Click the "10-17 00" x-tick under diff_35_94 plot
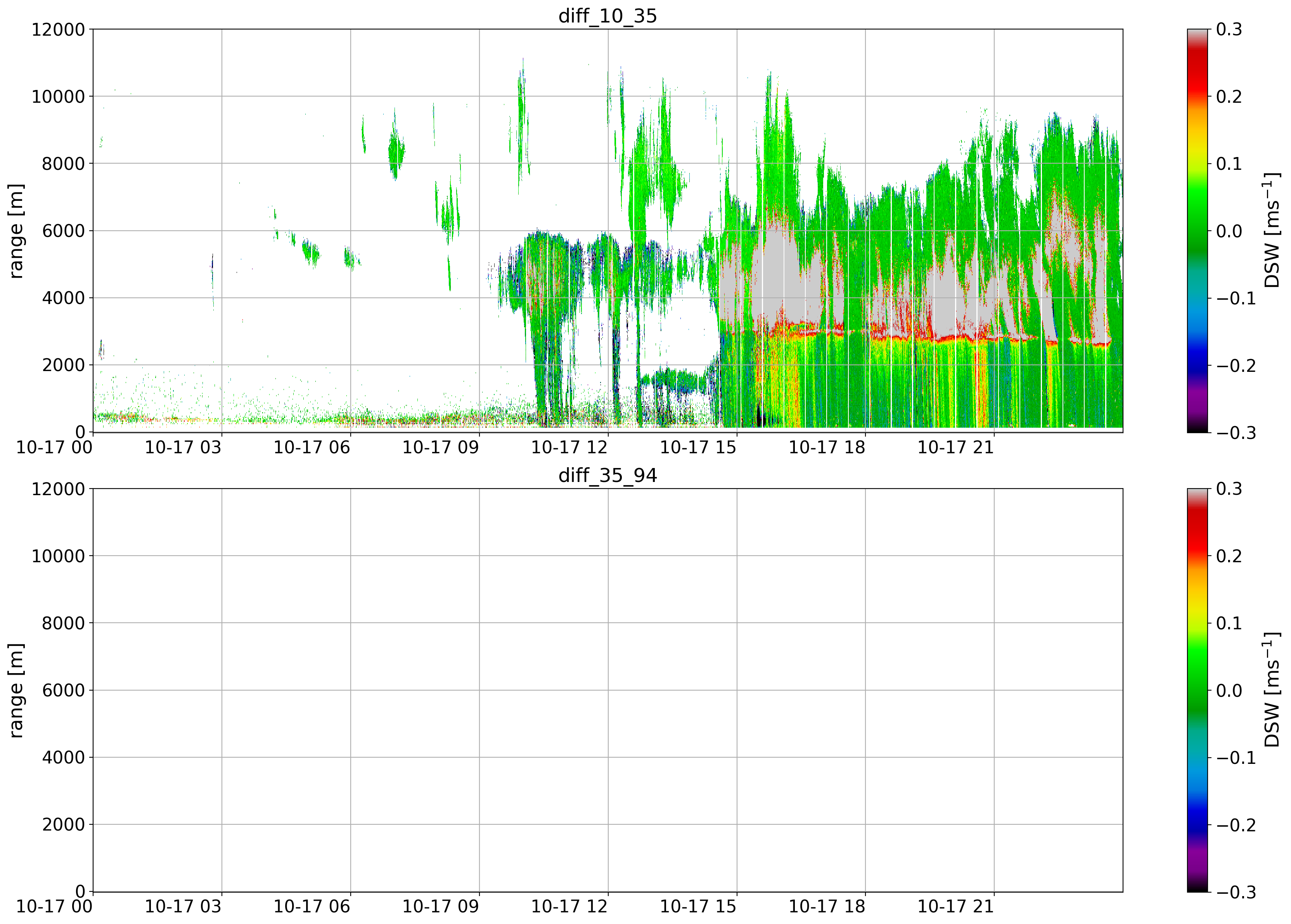Viewport: 1291px width, 924px height. (54, 907)
